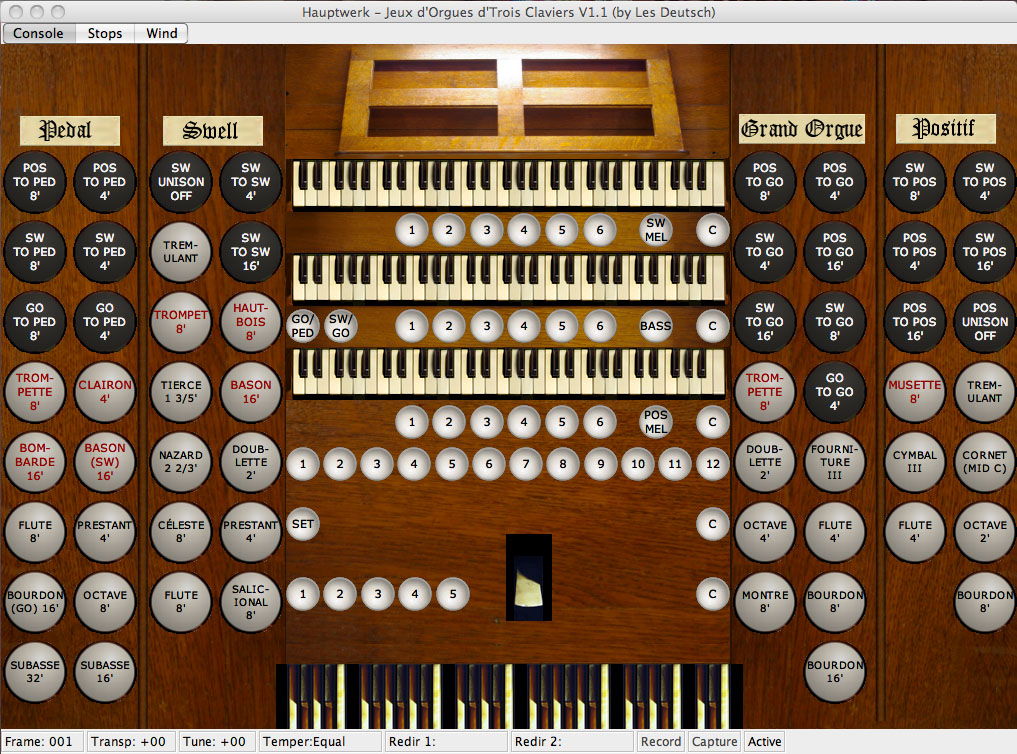Click the Capture button in status bar
This screenshot has width=1017, height=754.
click(x=715, y=742)
